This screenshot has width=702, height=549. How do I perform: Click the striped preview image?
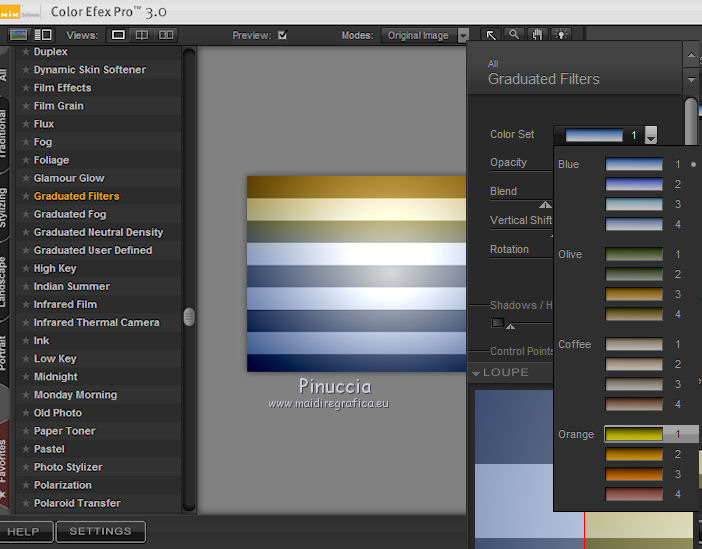[x=356, y=274]
